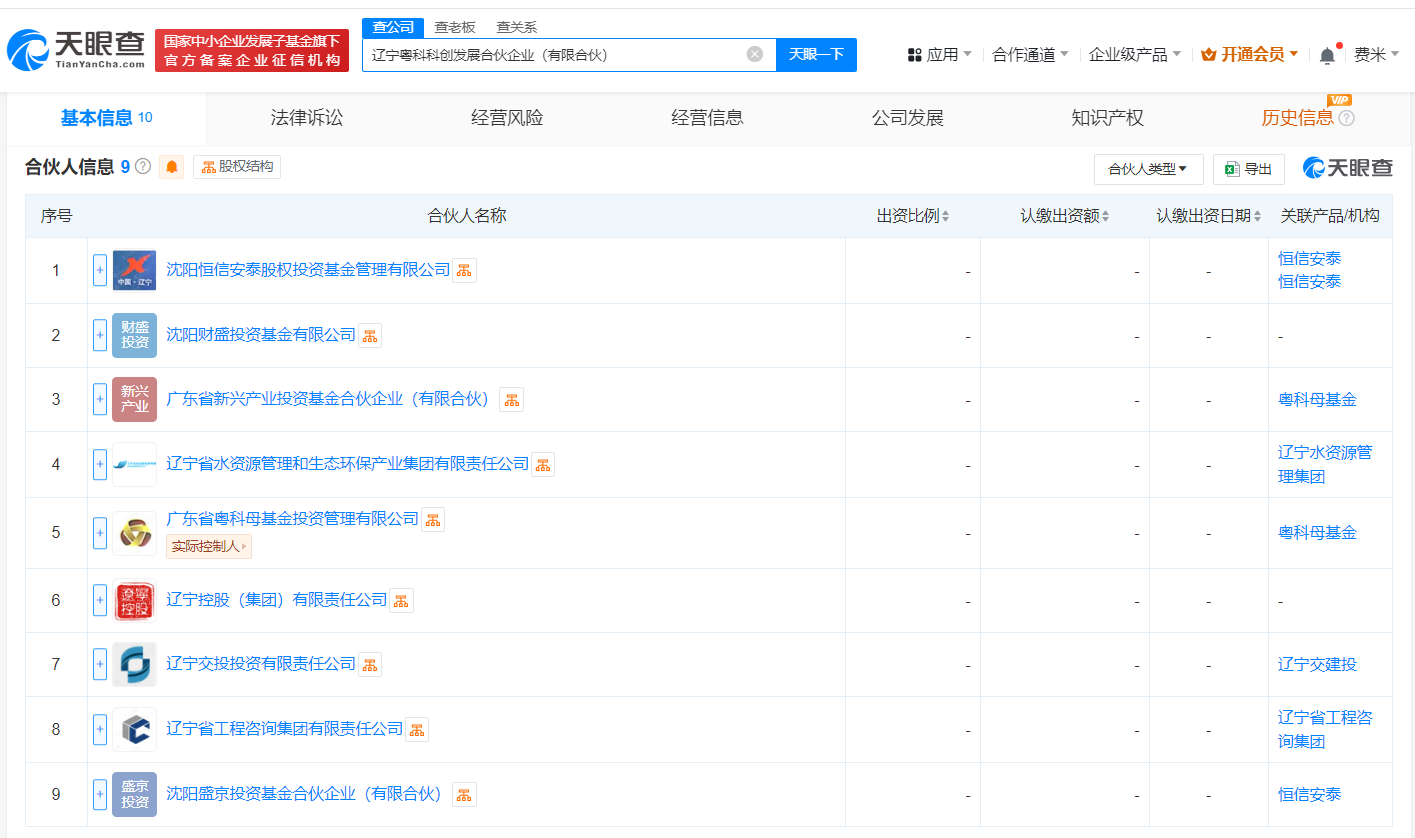Expand row 3 广东省新兴产业投资基金 details
The height and width of the screenshot is (838, 1415).
coord(100,400)
